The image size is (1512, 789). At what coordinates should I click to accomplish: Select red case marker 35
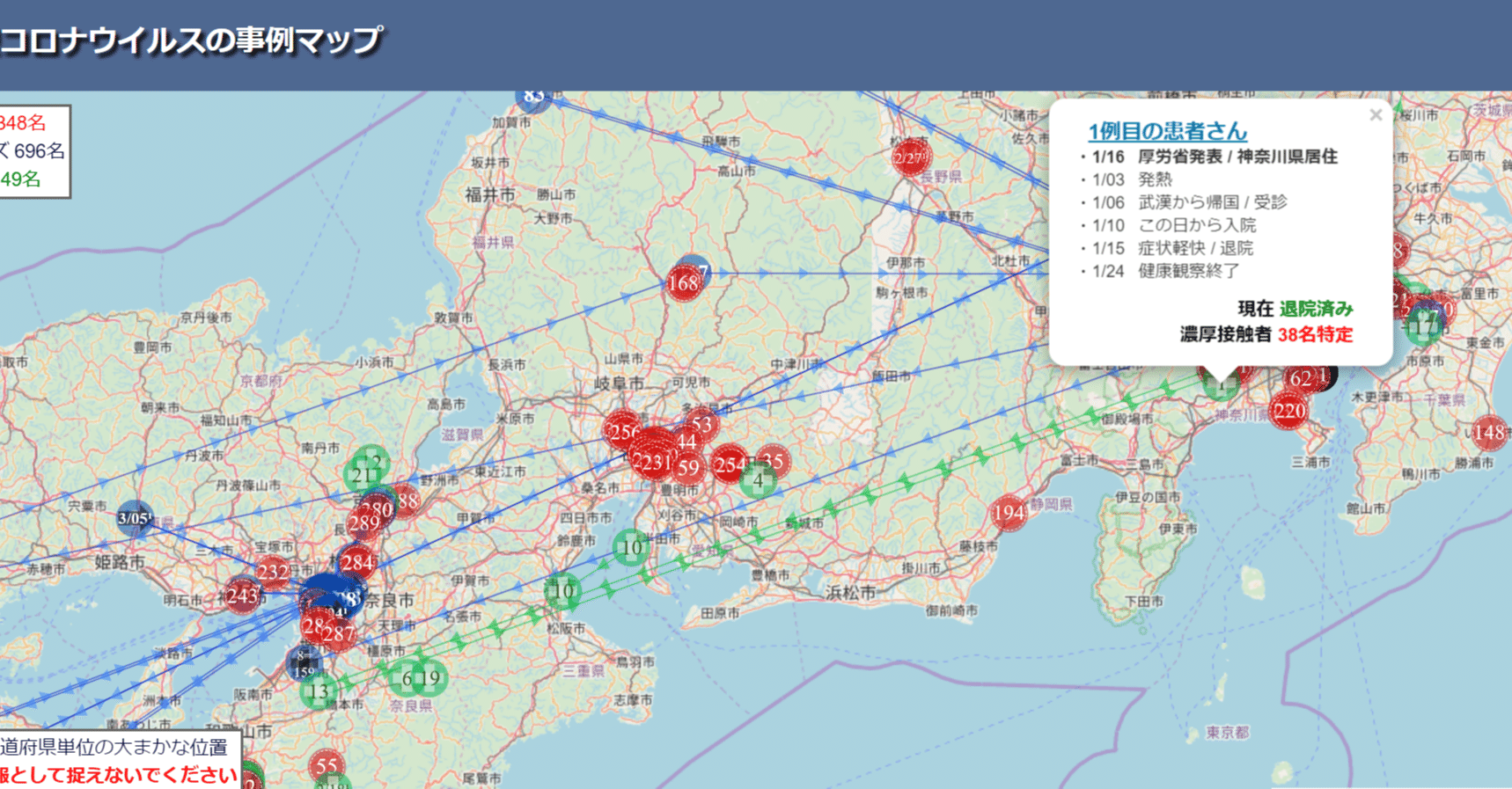click(773, 461)
